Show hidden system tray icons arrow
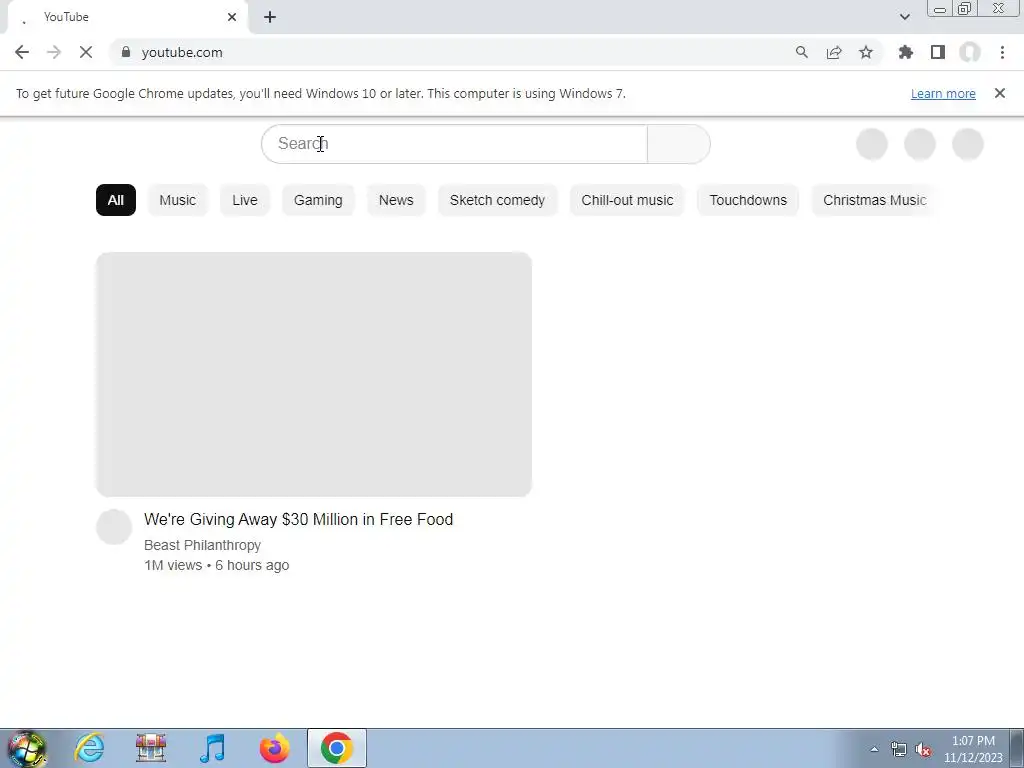 click(x=874, y=750)
